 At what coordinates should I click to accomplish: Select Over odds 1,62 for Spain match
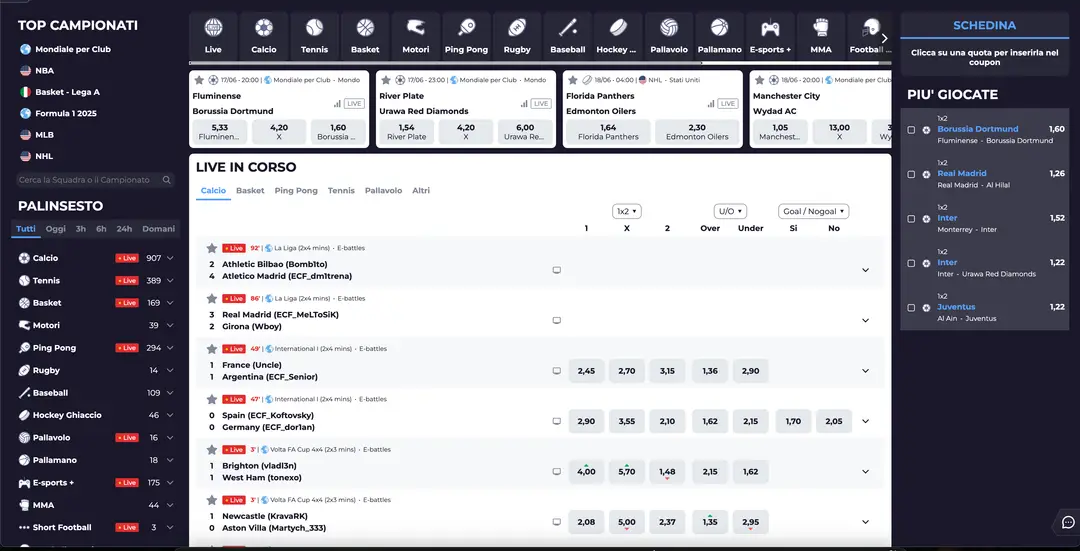pos(710,421)
